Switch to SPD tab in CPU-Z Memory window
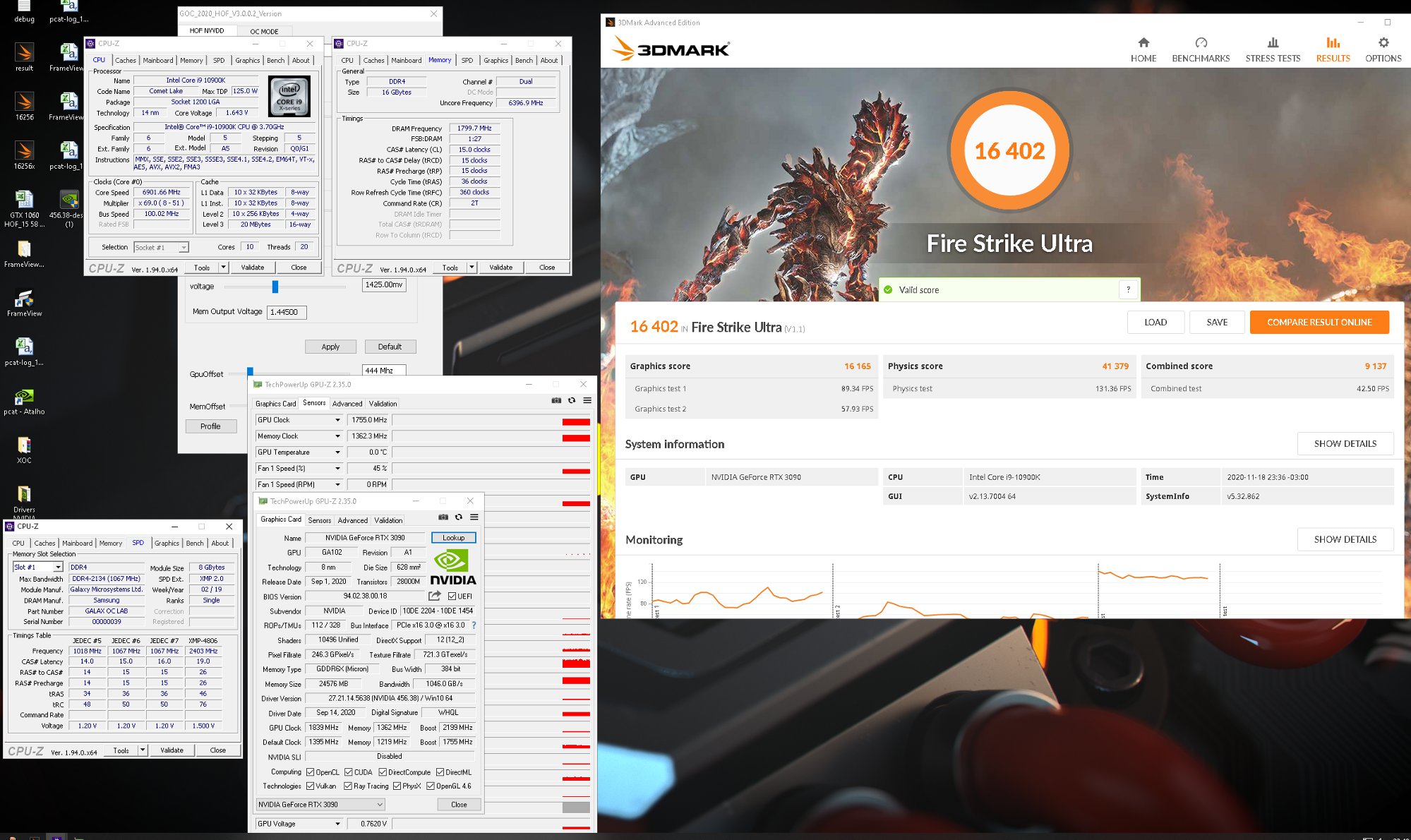The width and height of the screenshot is (1411, 840). [467, 61]
